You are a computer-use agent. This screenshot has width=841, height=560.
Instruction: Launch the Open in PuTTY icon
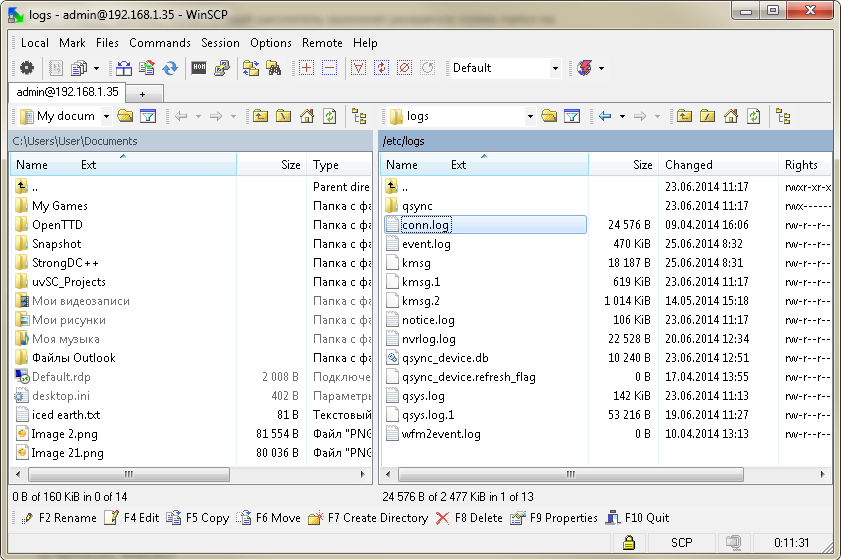click(222, 68)
